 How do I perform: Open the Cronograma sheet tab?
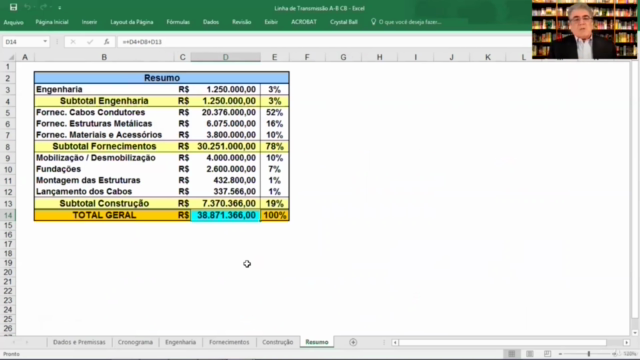(135, 342)
